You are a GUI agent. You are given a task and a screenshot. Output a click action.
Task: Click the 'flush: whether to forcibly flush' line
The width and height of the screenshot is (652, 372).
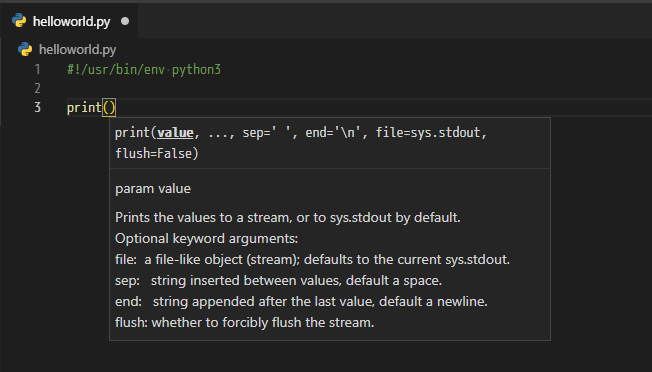[244, 323]
